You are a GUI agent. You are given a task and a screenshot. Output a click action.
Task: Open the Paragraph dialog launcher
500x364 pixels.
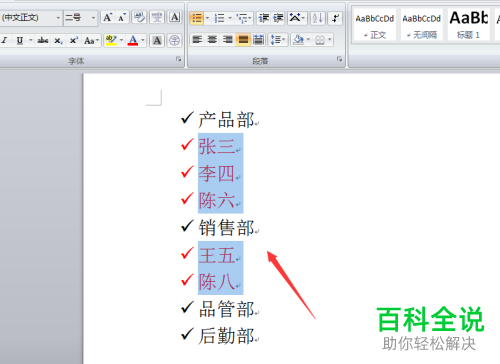pyautogui.click(x=339, y=59)
